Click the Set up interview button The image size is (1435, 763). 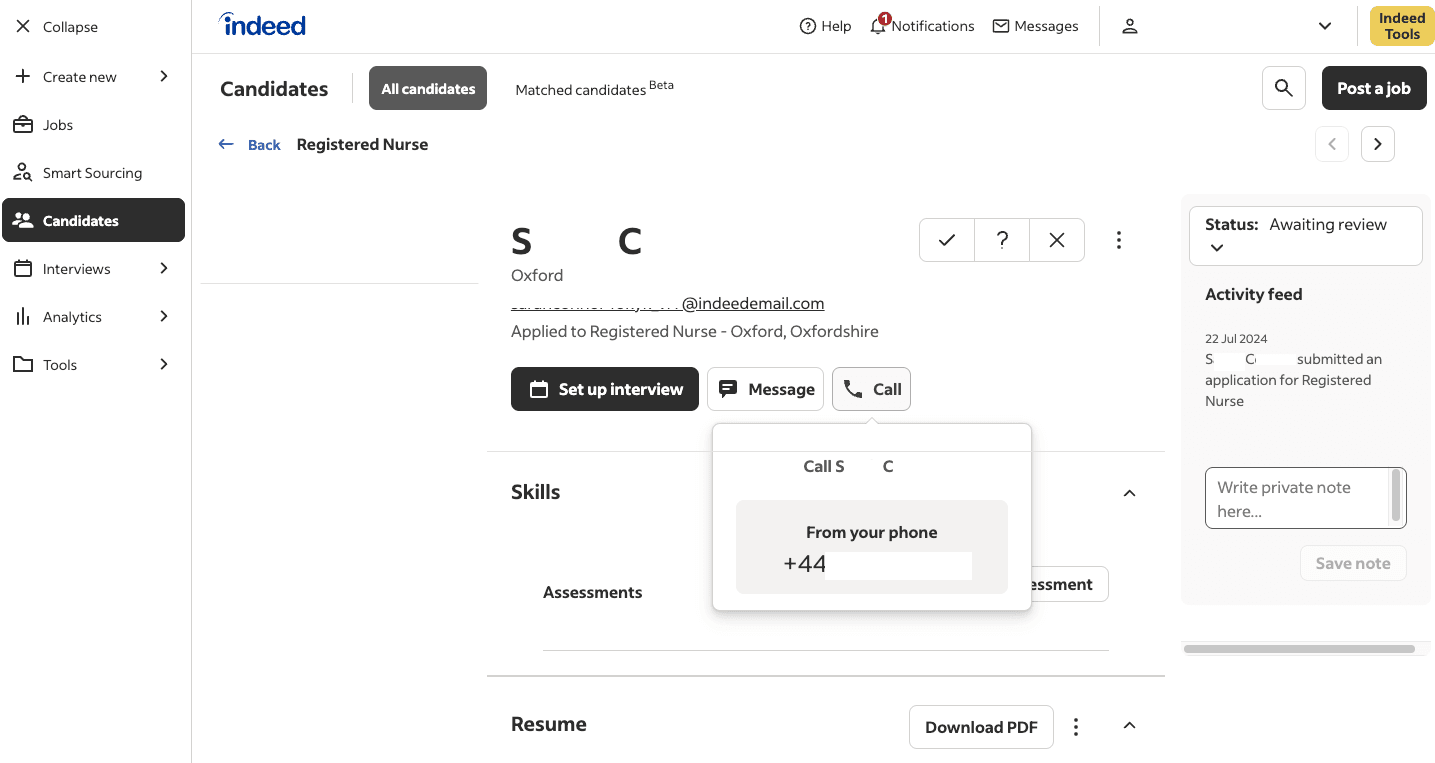606,389
